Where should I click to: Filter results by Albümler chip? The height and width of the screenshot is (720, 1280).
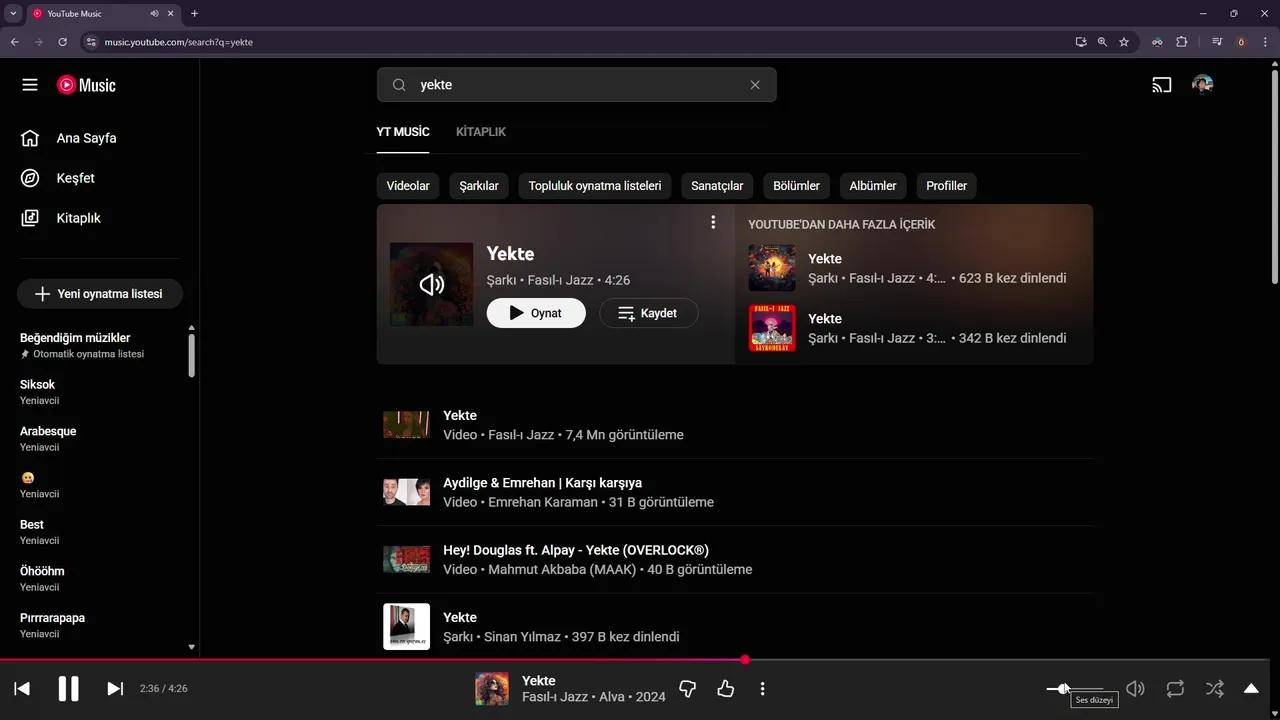tap(873, 186)
